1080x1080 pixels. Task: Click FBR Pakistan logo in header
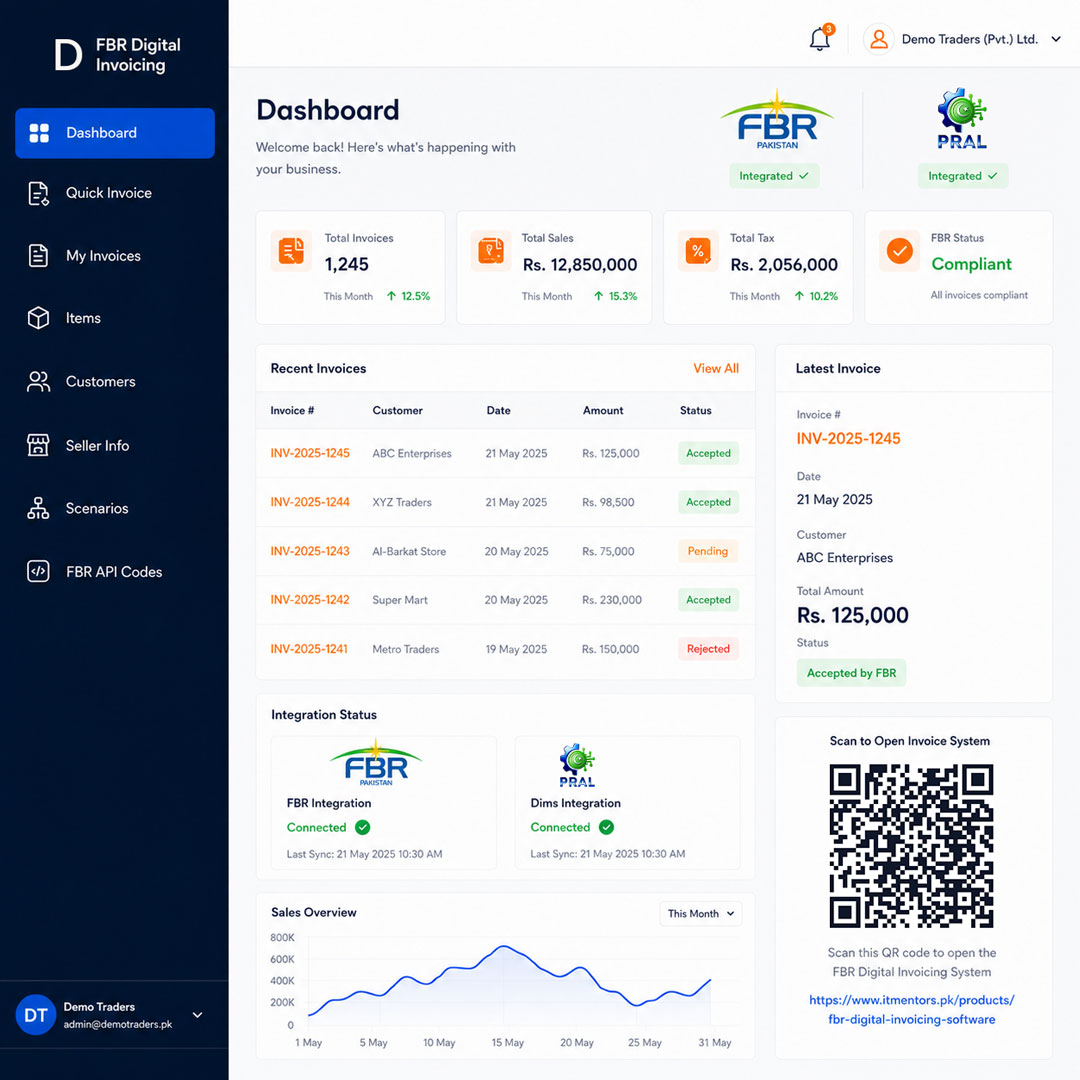[777, 120]
